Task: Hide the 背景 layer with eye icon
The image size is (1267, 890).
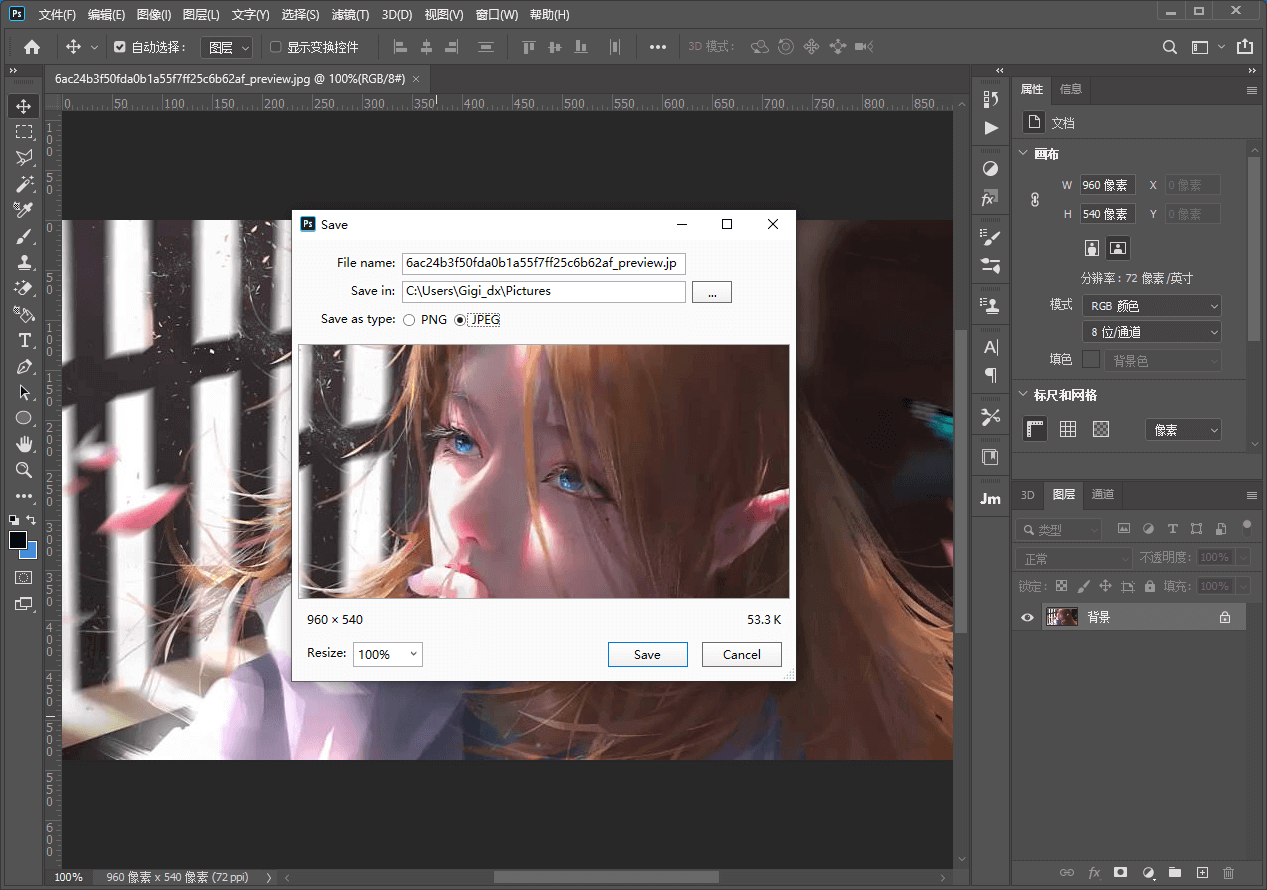Action: click(1027, 618)
